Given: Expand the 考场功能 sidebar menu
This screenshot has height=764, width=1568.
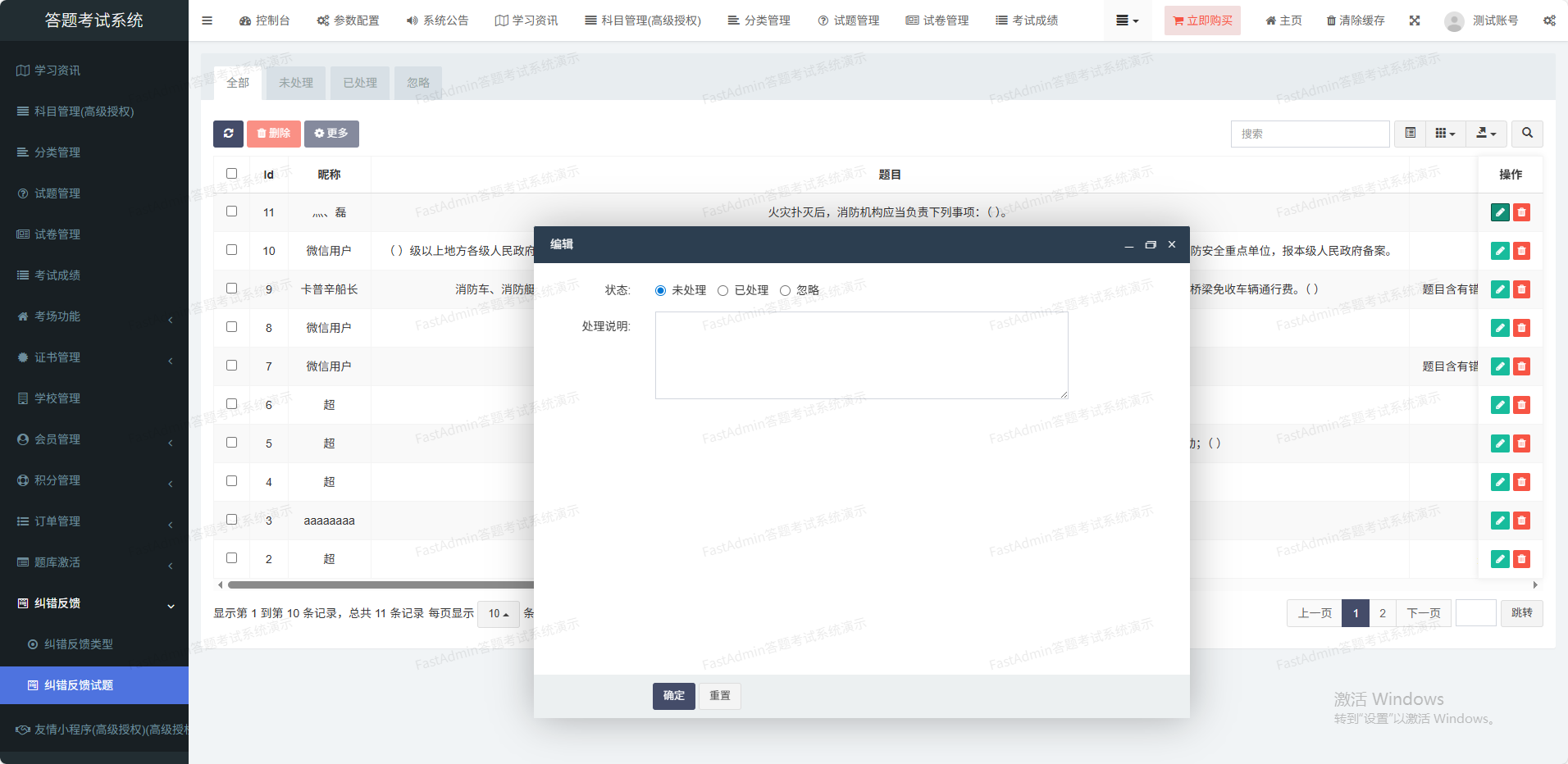Looking at the screenshot, I should pyautogui.click(x=94, y=316).
